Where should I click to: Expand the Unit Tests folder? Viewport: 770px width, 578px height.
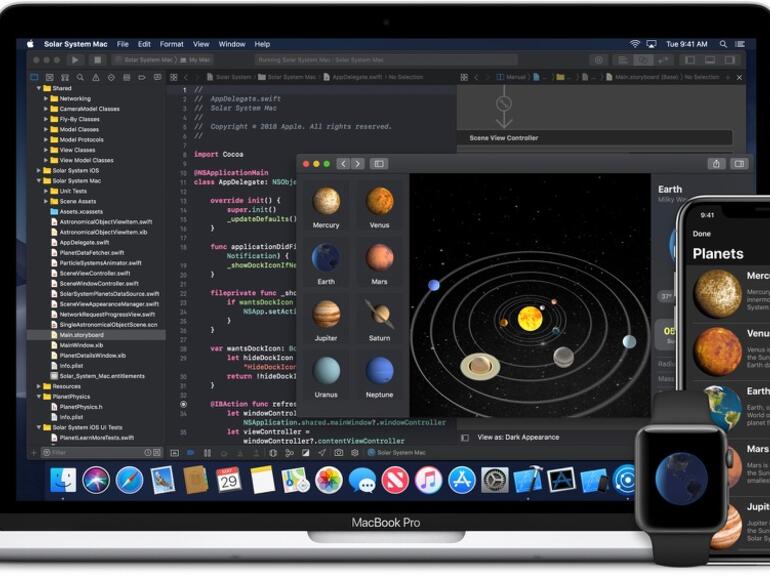pyautogui.click(x=46, y=191)
